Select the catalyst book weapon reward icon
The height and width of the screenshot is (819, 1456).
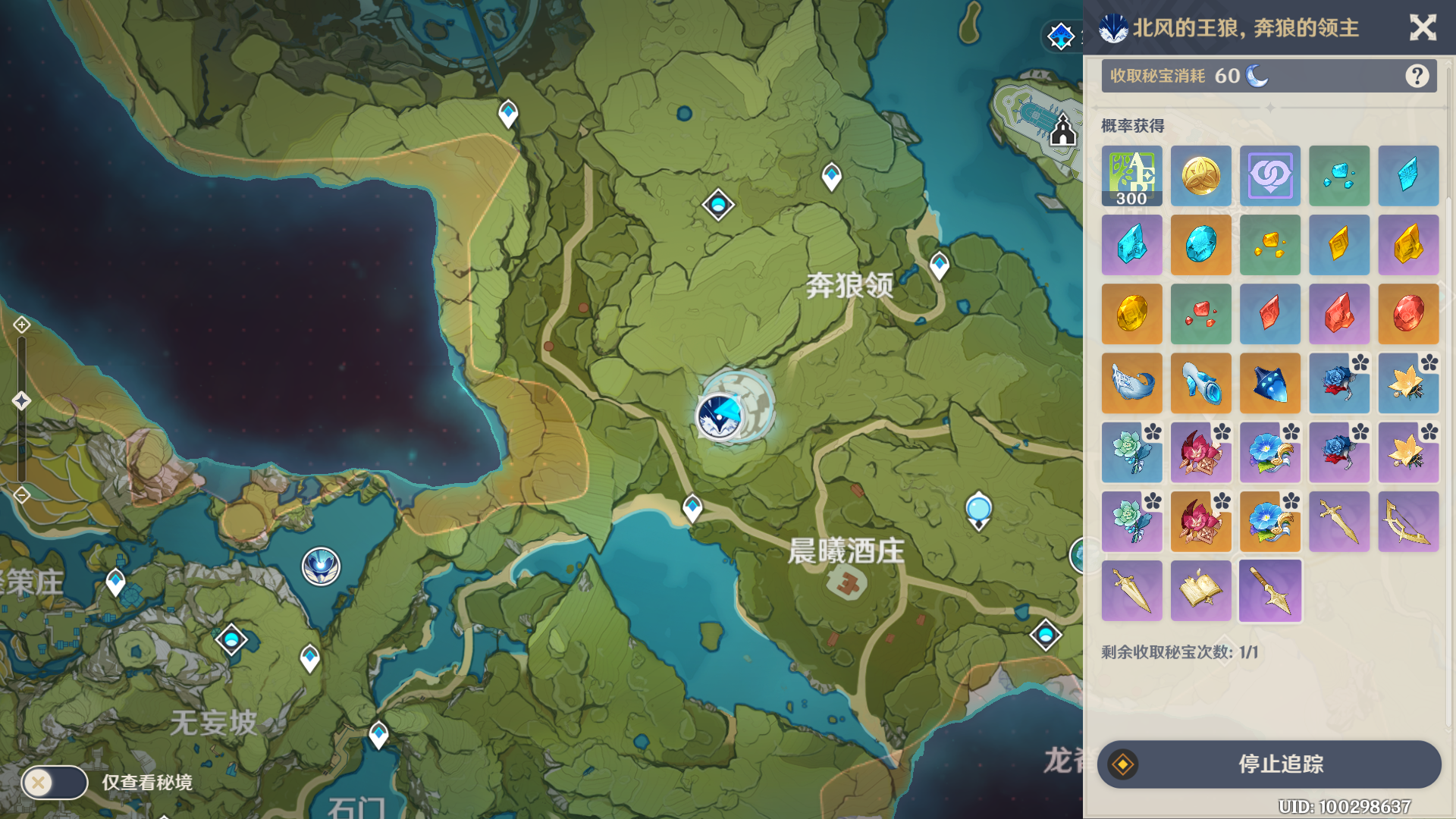1200,591
